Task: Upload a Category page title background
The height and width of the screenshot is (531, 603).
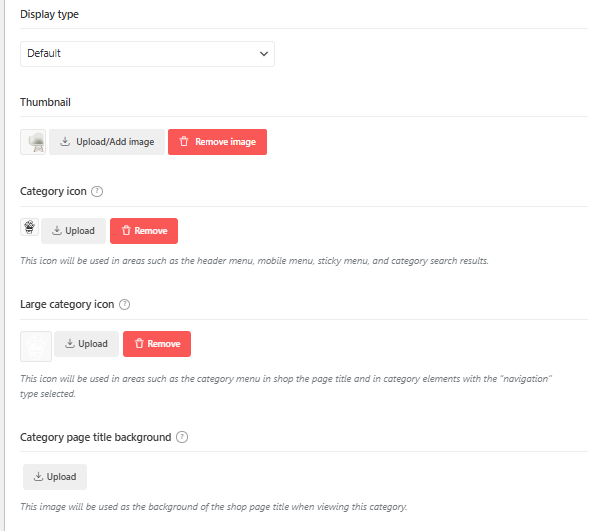Action: click(55, 477)
